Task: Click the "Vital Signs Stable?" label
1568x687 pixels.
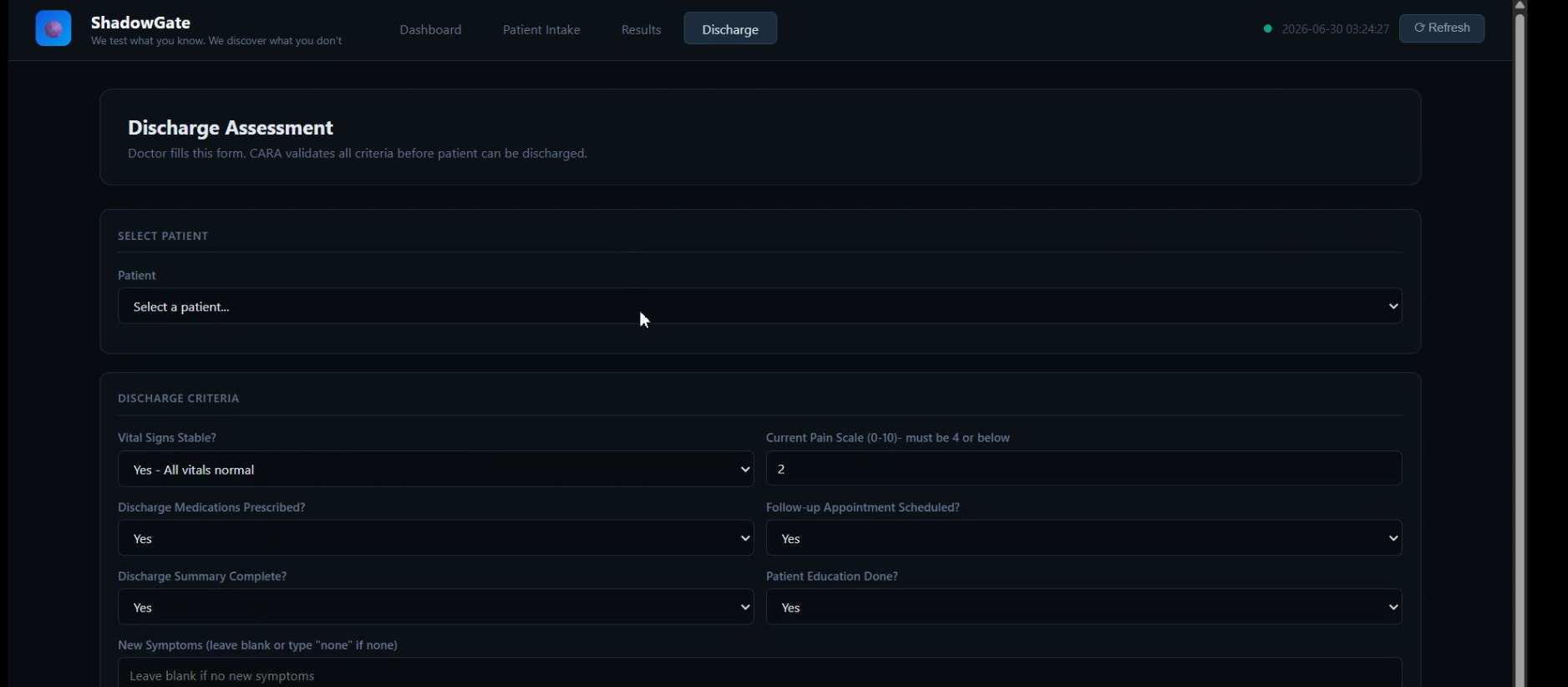Action: pos(167,437)
